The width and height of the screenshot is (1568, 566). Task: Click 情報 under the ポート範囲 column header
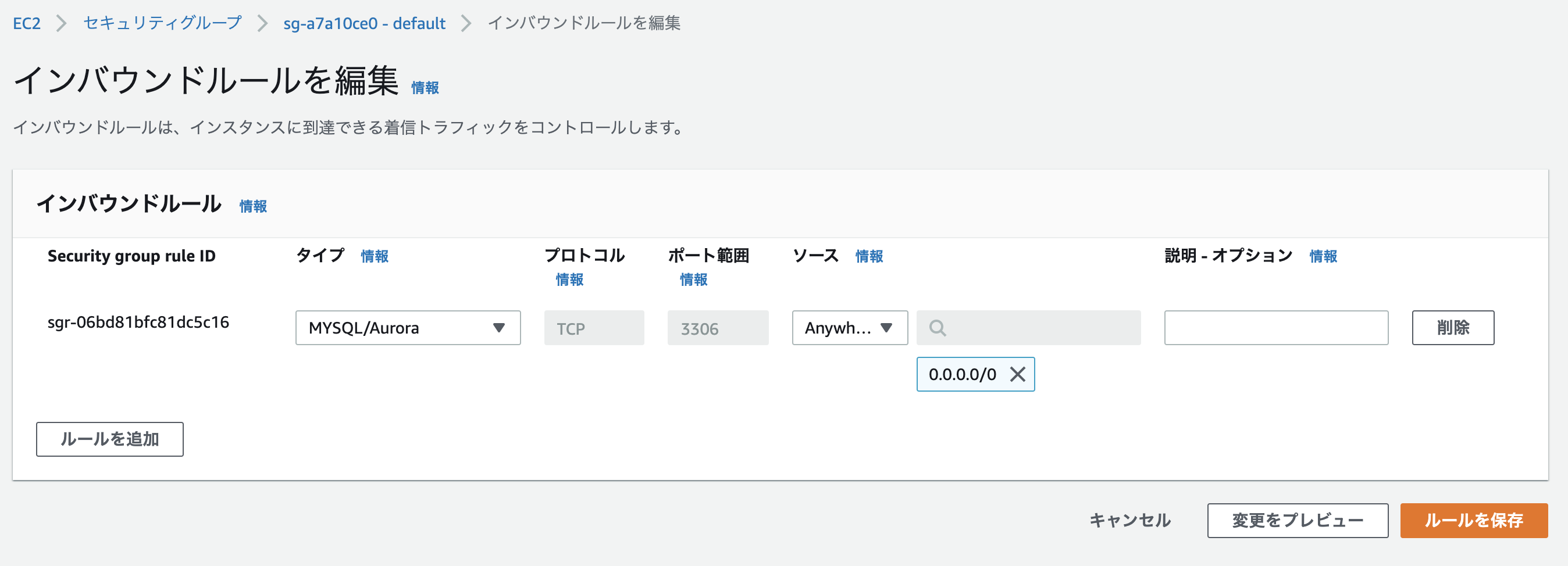tap(693, 279)
